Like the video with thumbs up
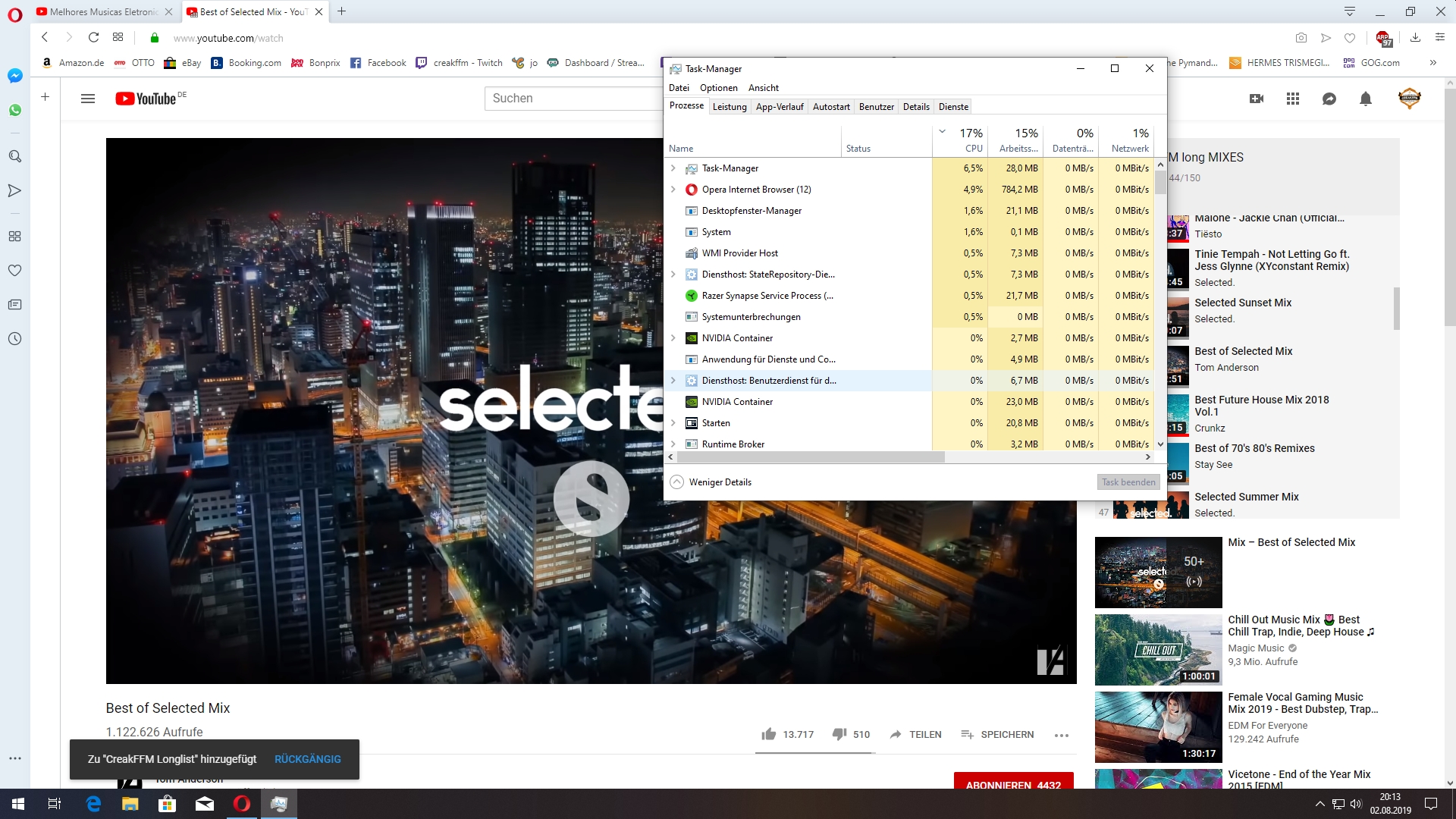Viewport: 1456px width, 819px height. [769, 734]
